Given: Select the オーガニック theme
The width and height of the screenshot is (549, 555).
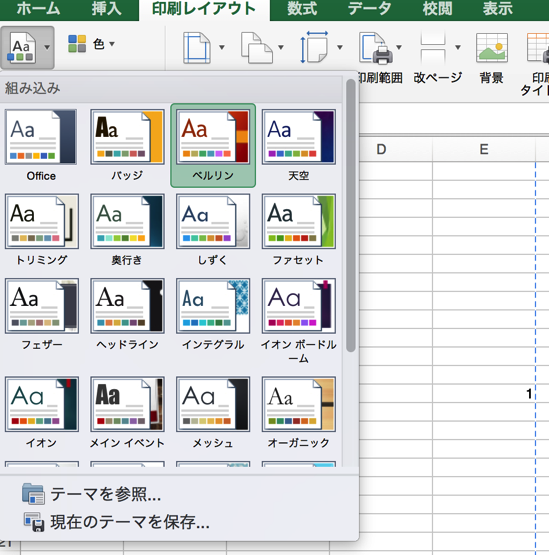Looking at the screenshot, I should click(299, 413).
